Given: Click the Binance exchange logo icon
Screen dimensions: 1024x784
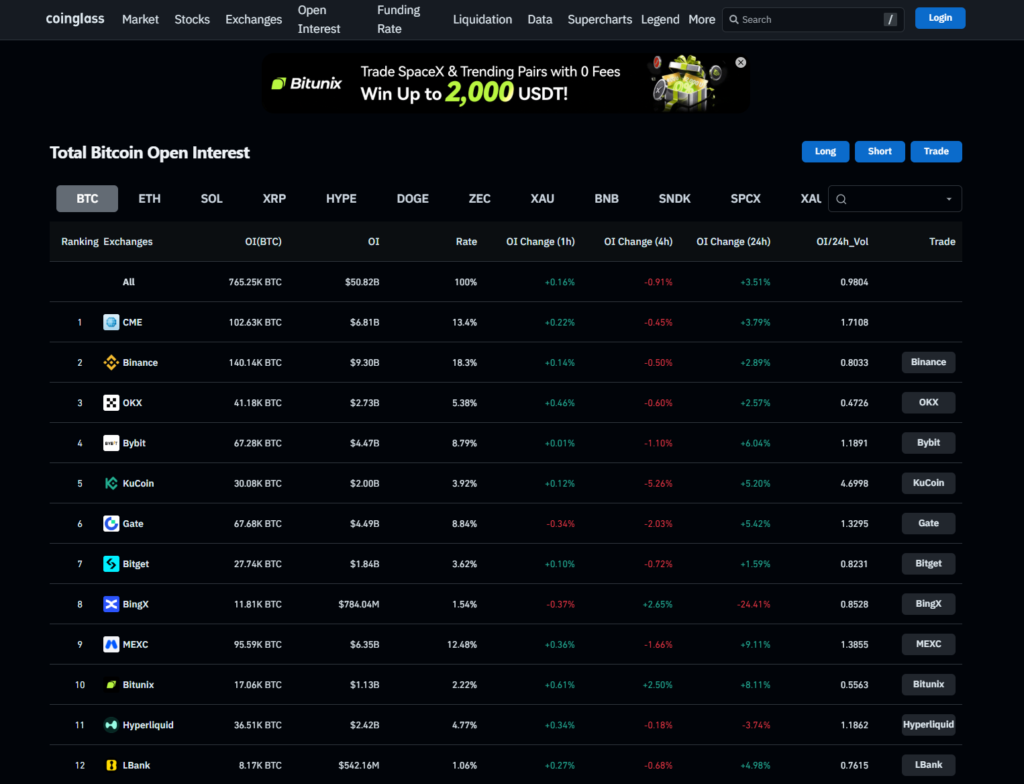Looking at the screenshot, I should [x=111, y=363].
